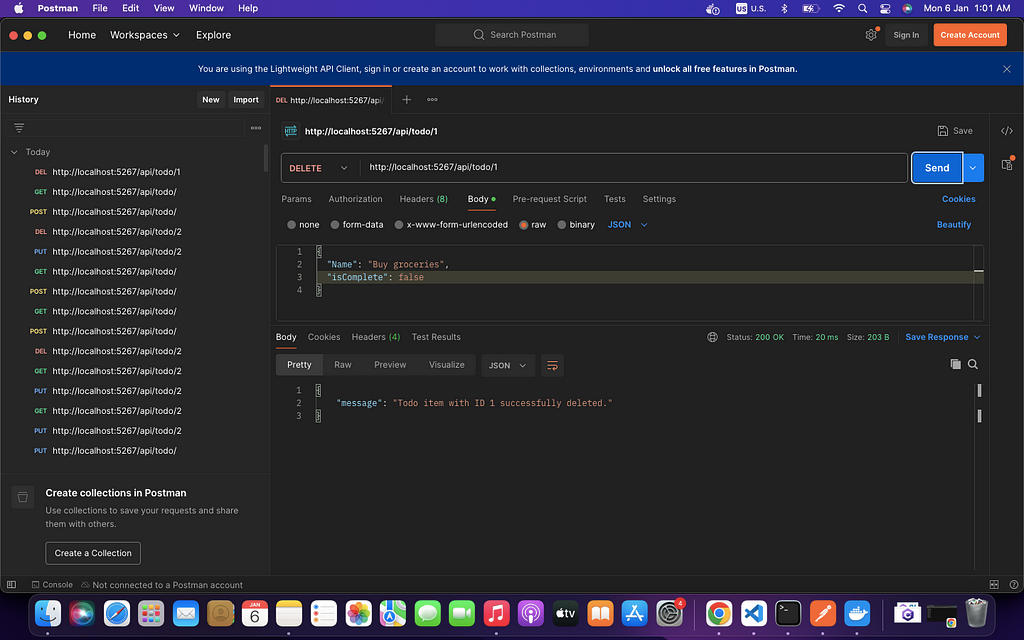Screen dimensions: 1024x640
Task: Click the HTTP request type icon
Action: click(291, 131)
